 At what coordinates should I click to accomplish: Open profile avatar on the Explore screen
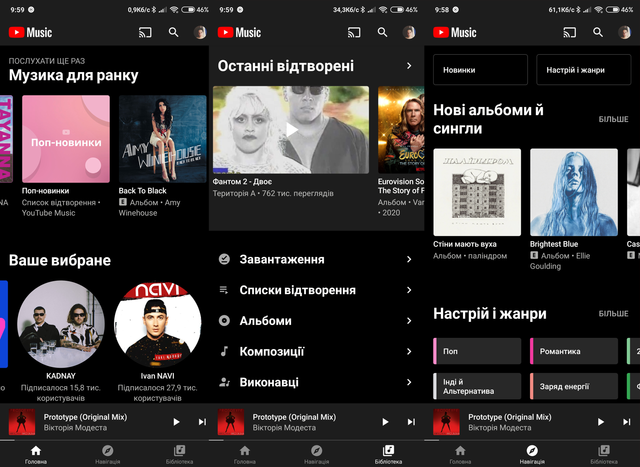pyautogui.click(x=625, y=32)
